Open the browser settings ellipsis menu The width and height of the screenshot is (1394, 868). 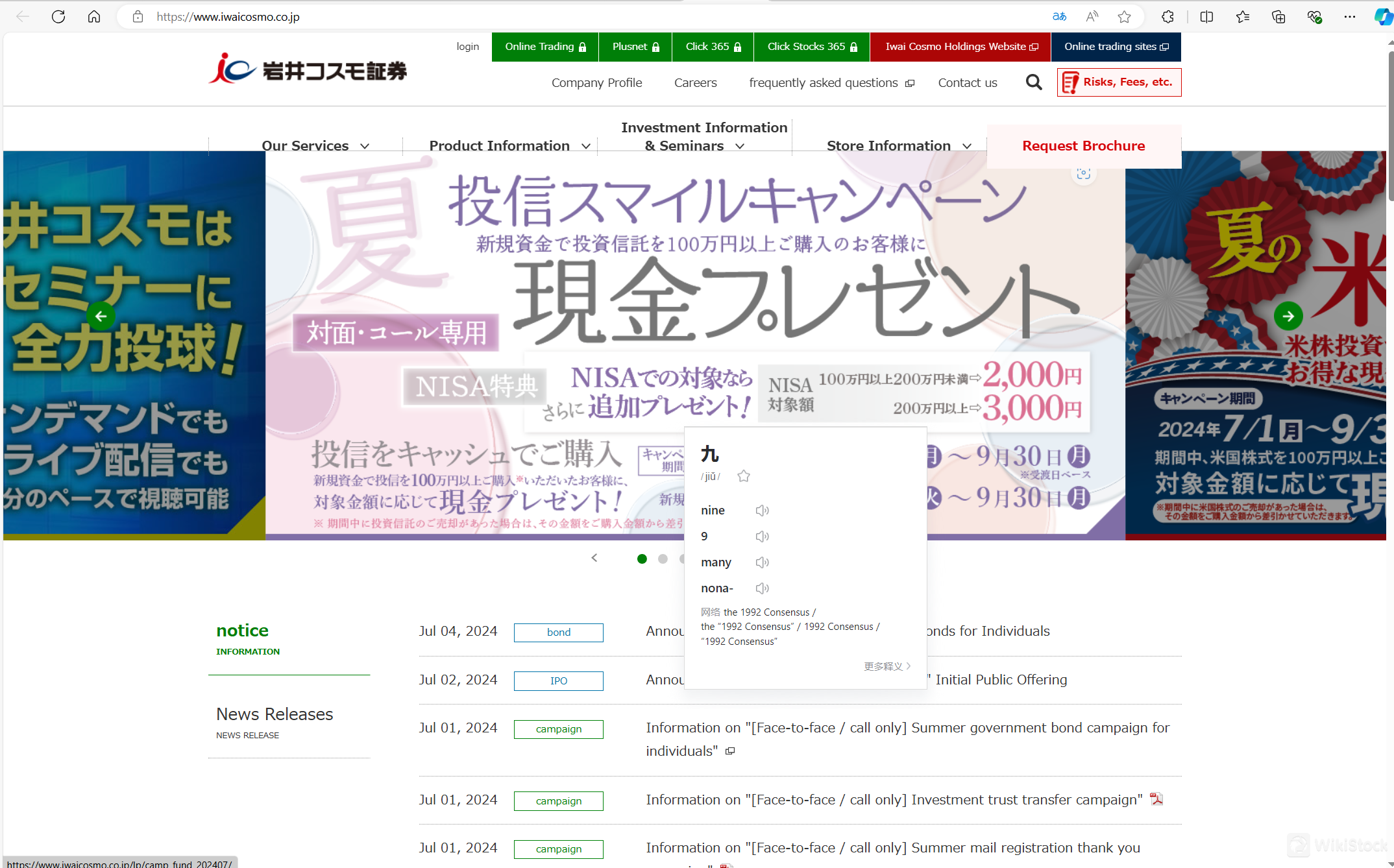(1350, 17)
